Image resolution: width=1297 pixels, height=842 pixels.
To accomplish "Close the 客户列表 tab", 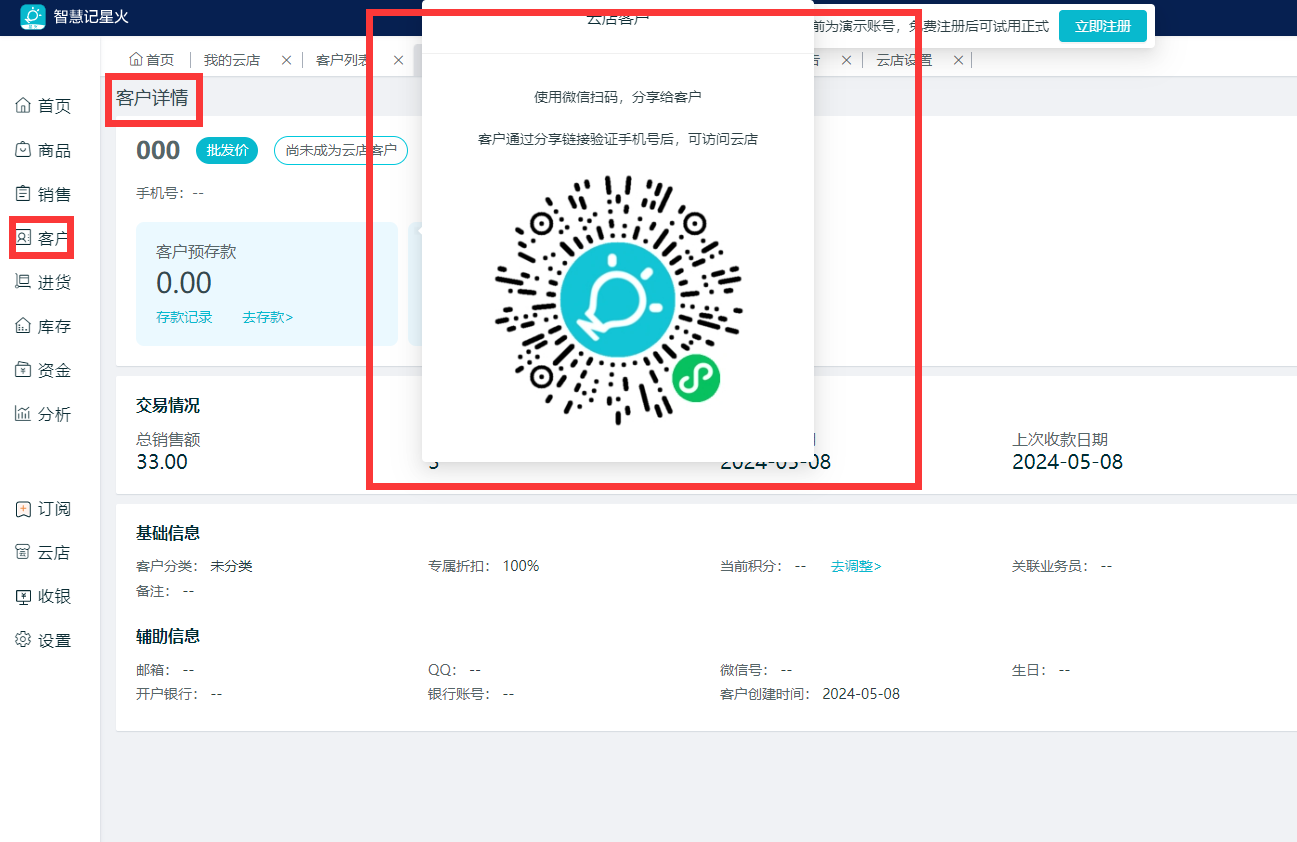I will pyautogui.click(x=398, y=60).
